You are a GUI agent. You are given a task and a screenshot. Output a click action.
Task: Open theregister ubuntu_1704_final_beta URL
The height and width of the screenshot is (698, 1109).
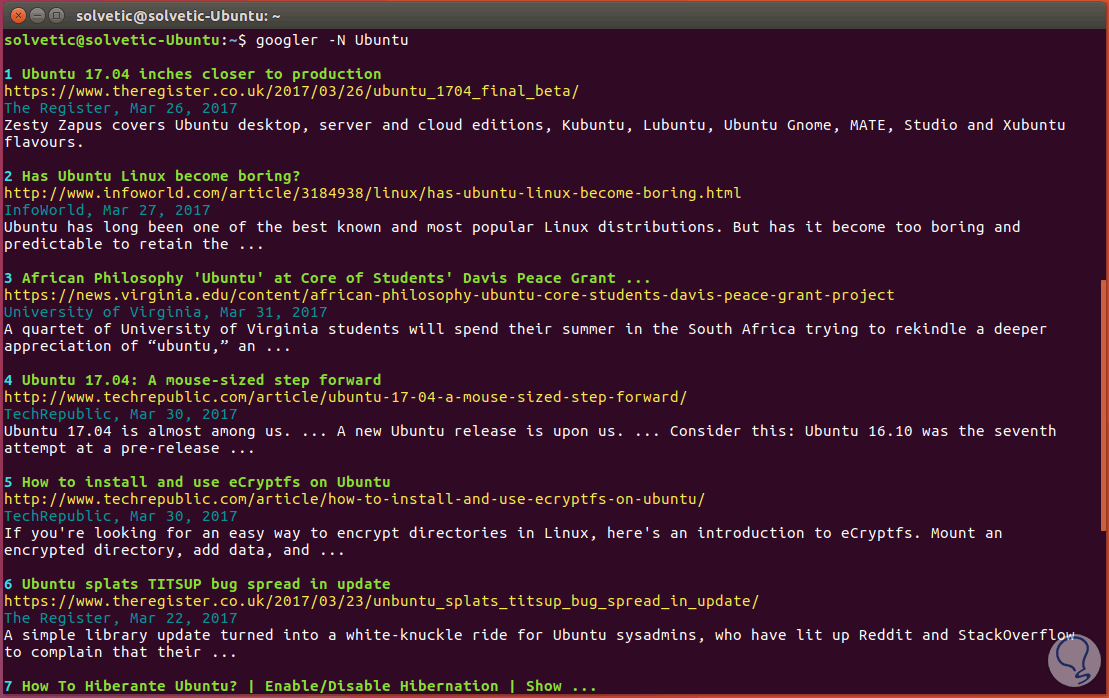291,91
